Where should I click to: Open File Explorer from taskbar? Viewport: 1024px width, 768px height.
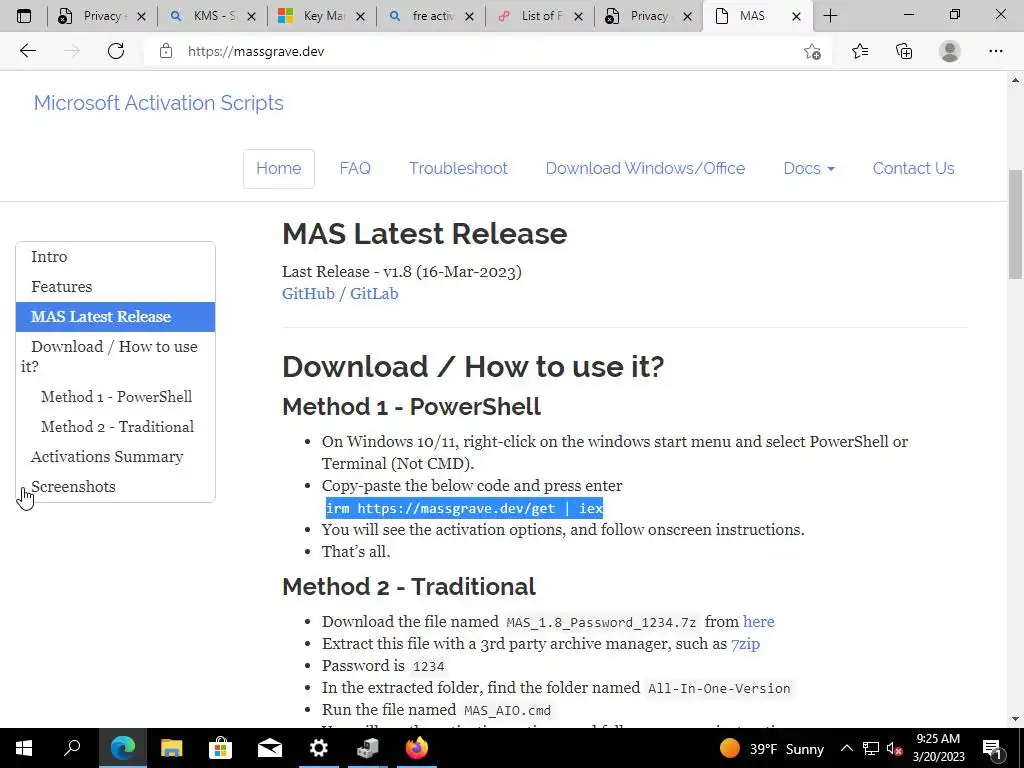[x=172, y=748]
